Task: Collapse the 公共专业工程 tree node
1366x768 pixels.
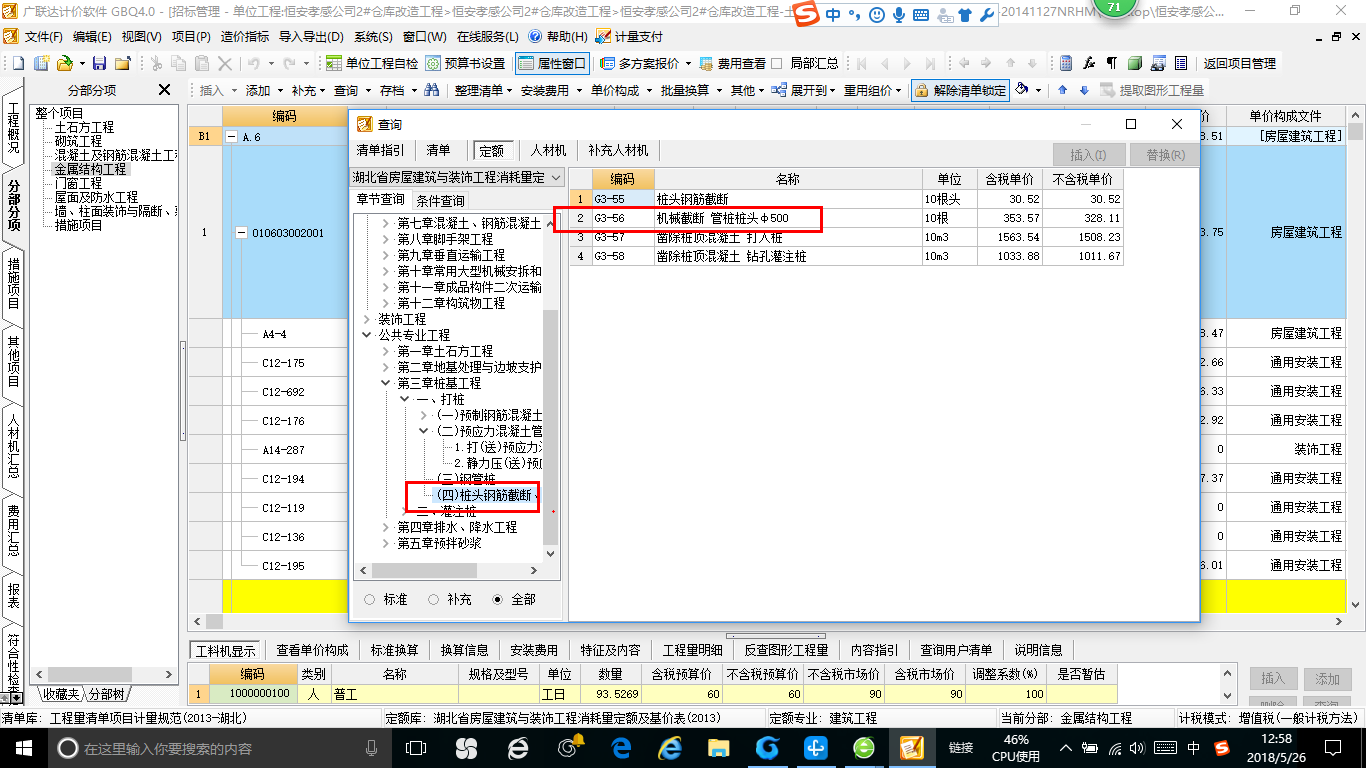Action: click(367, 335)
